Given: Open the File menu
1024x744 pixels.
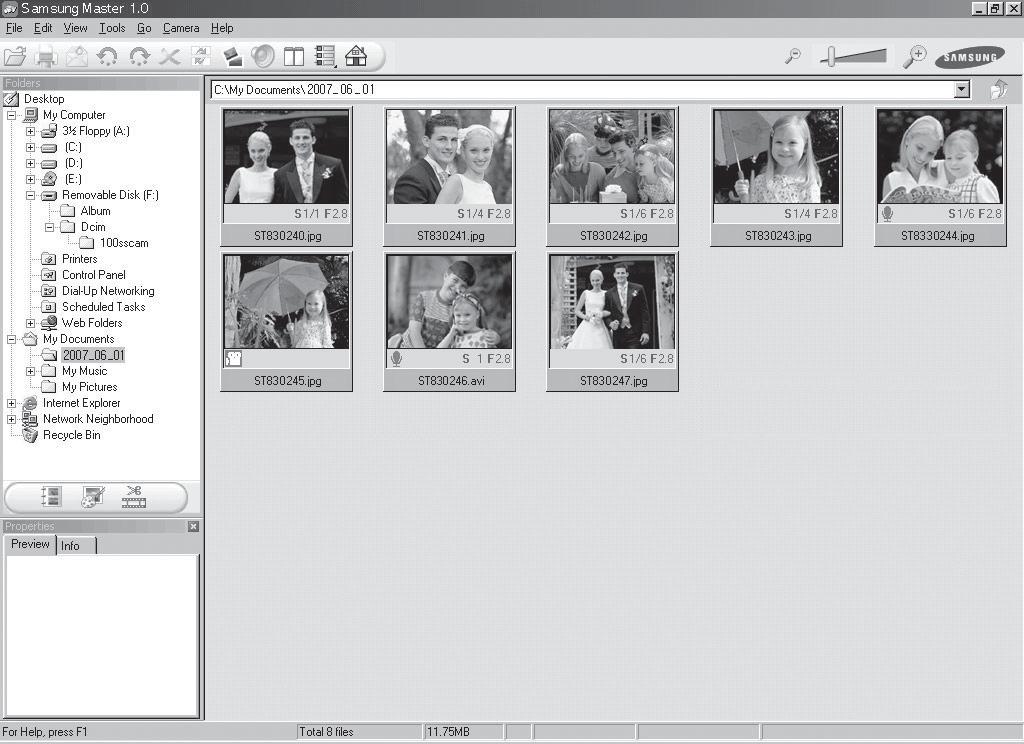Looking at the screenshot, I should 14,28.
